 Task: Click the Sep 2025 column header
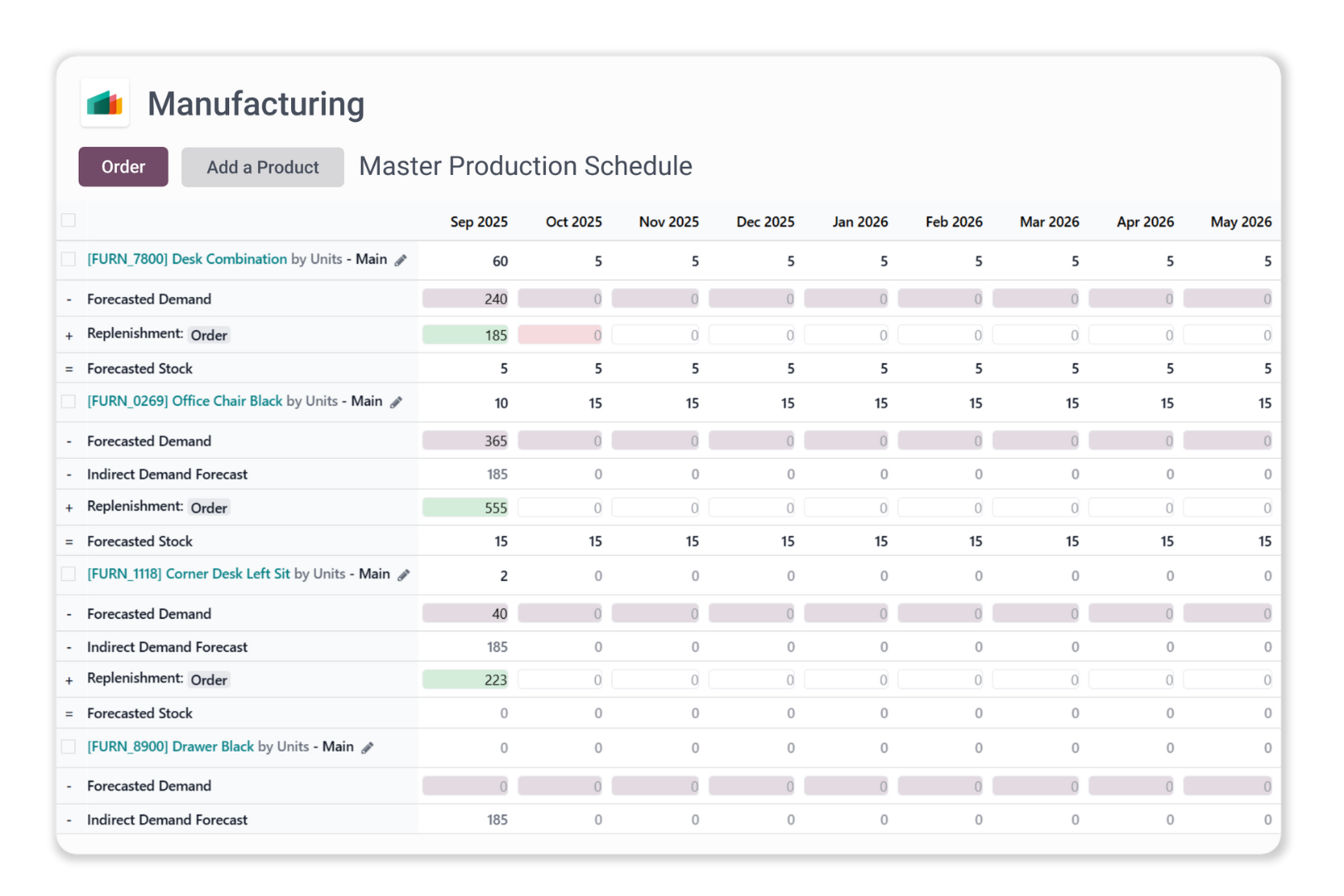point(479,222)
